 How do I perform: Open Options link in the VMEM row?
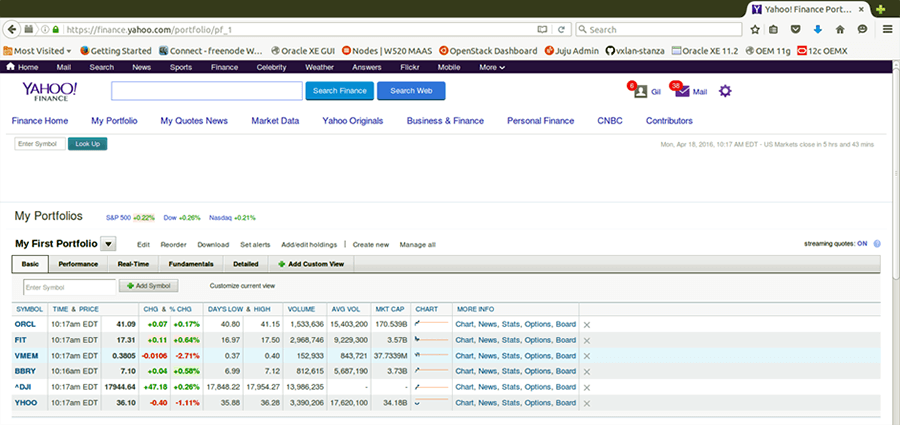[538, 356]
